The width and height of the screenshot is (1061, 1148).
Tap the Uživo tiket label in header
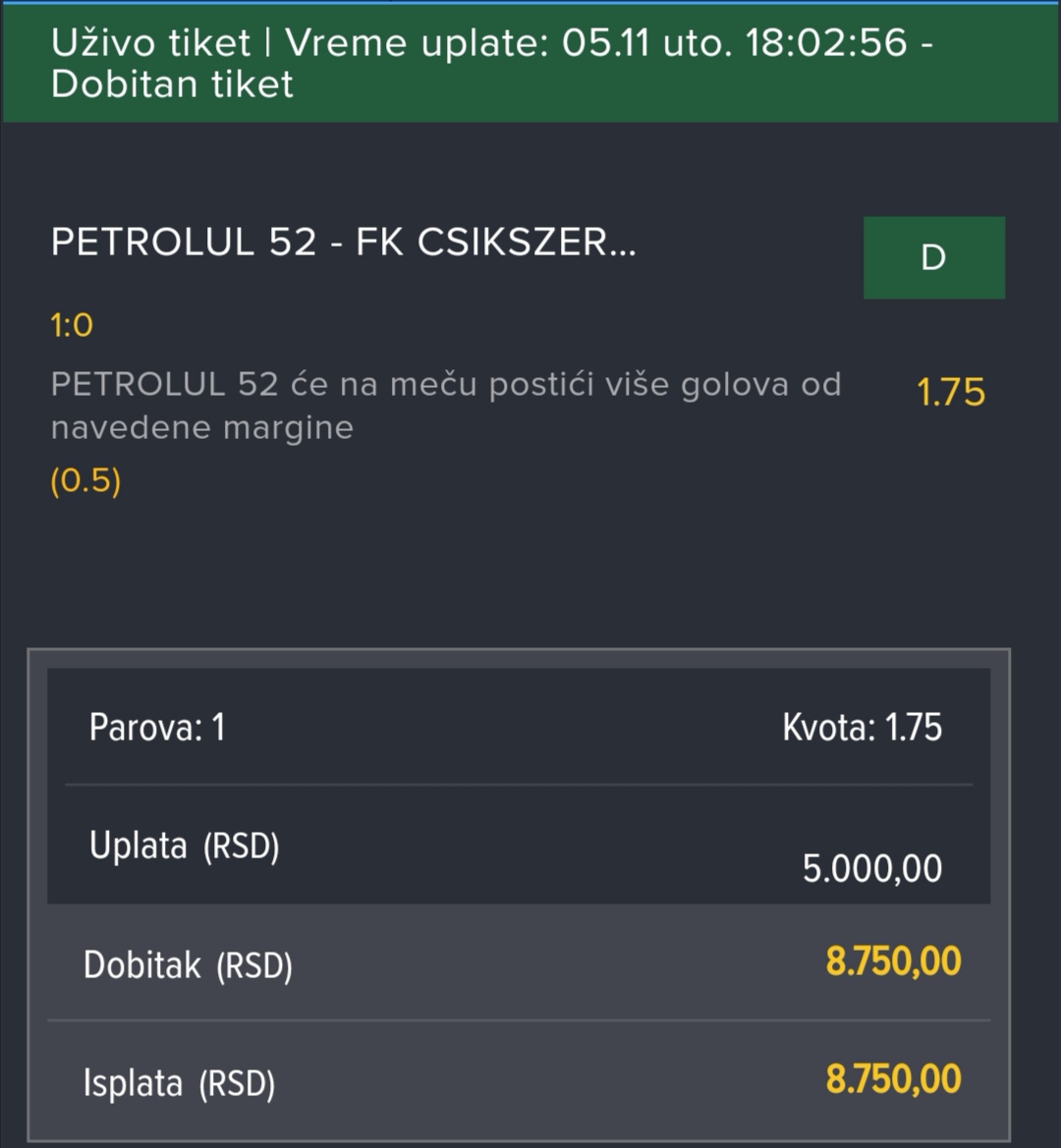(150, 42)
